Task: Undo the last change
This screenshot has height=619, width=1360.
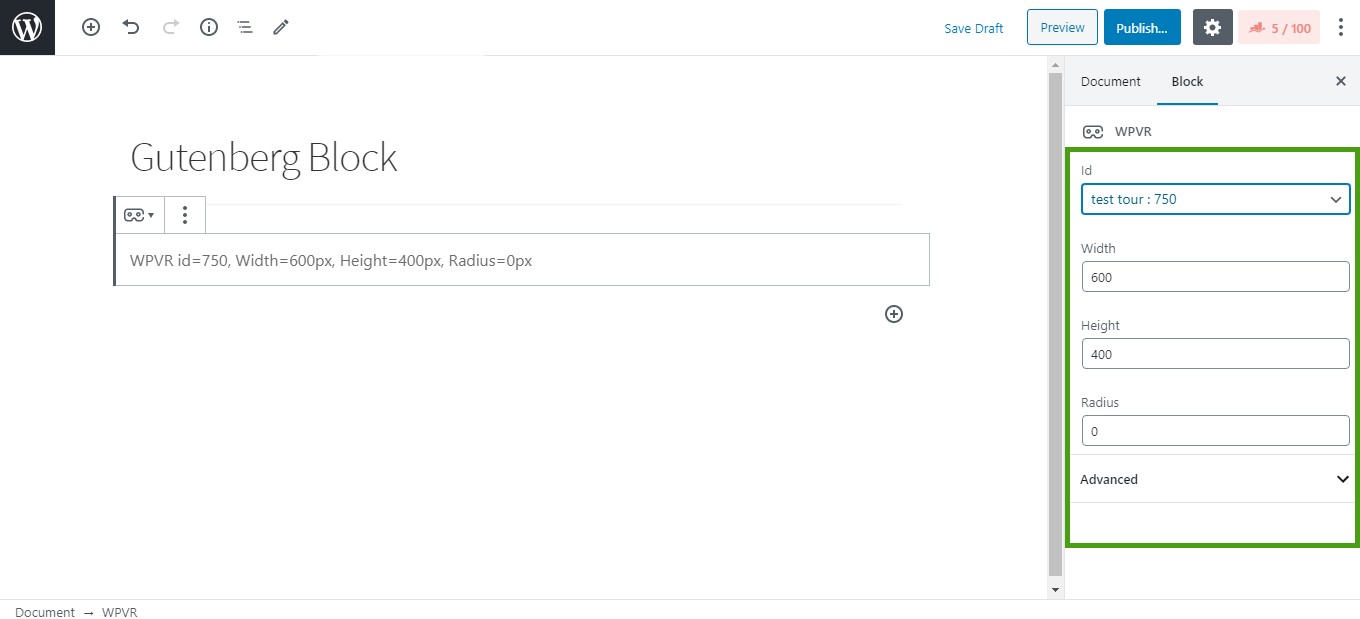Action: coord(131,28)
